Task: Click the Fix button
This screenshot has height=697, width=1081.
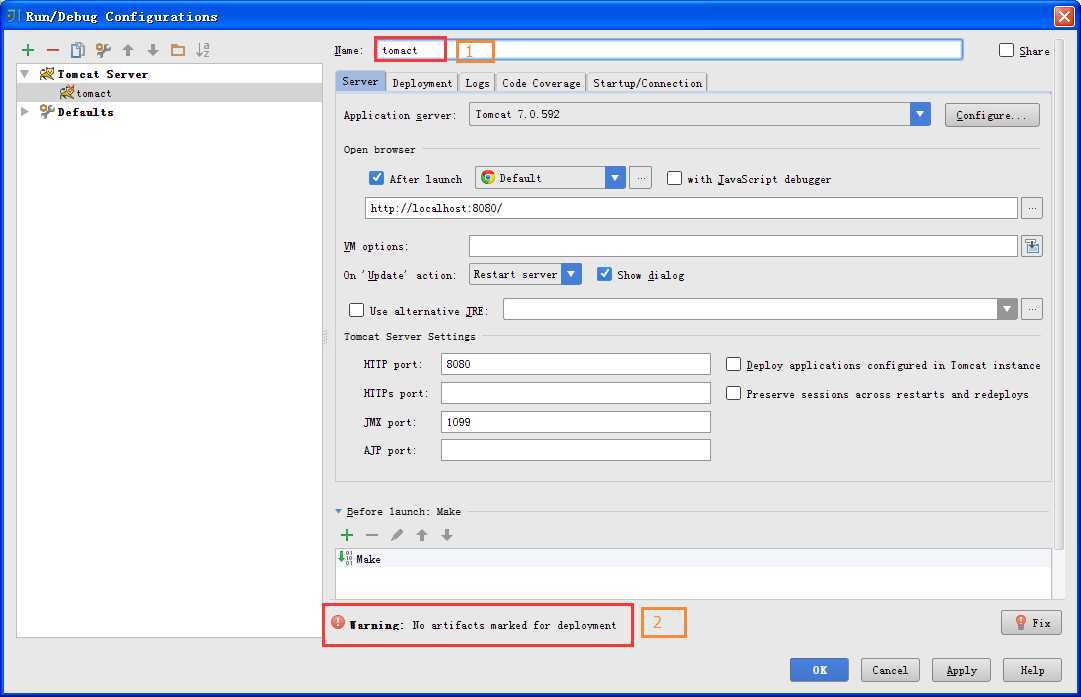Action: [1031, 623]
